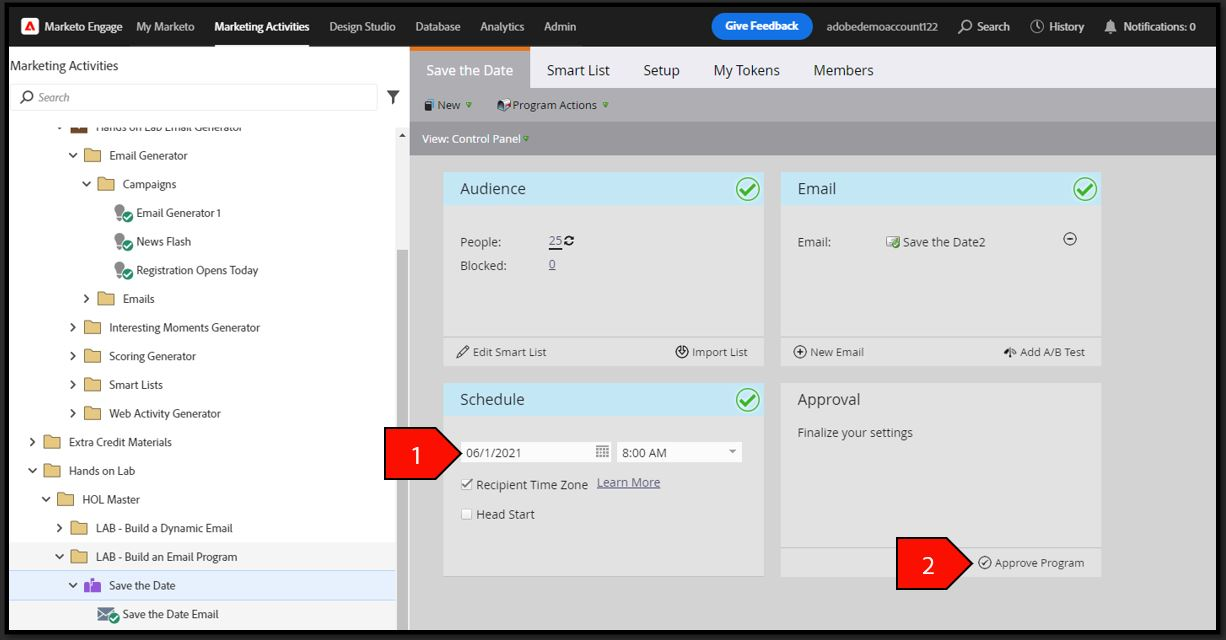Click the refresh icon beside People count
The image size is (1226, 640).
[569, 241]
